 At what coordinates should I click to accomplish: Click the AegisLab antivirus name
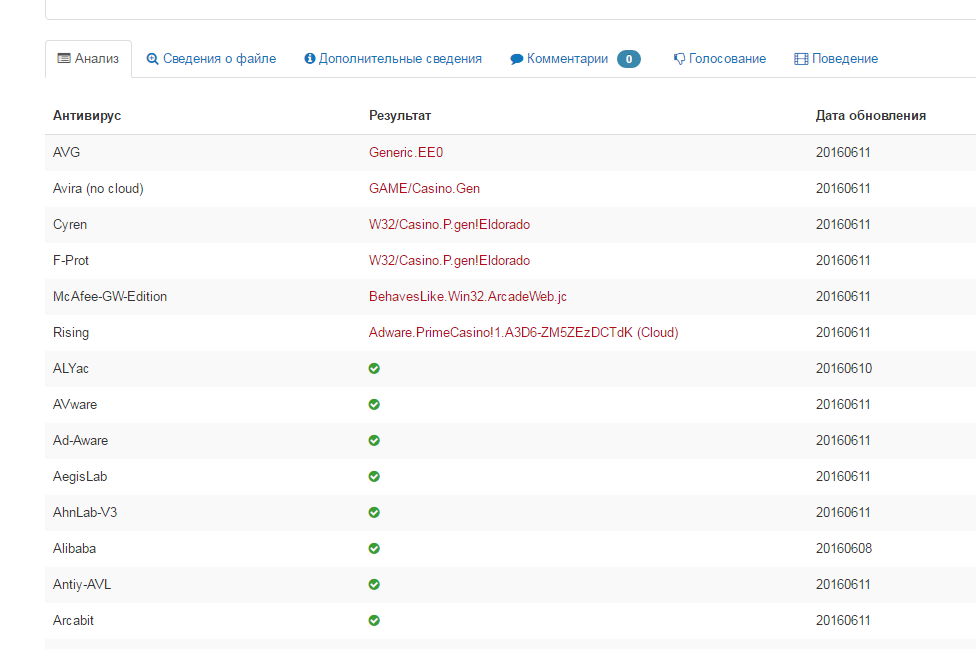(x=80, y=477)
